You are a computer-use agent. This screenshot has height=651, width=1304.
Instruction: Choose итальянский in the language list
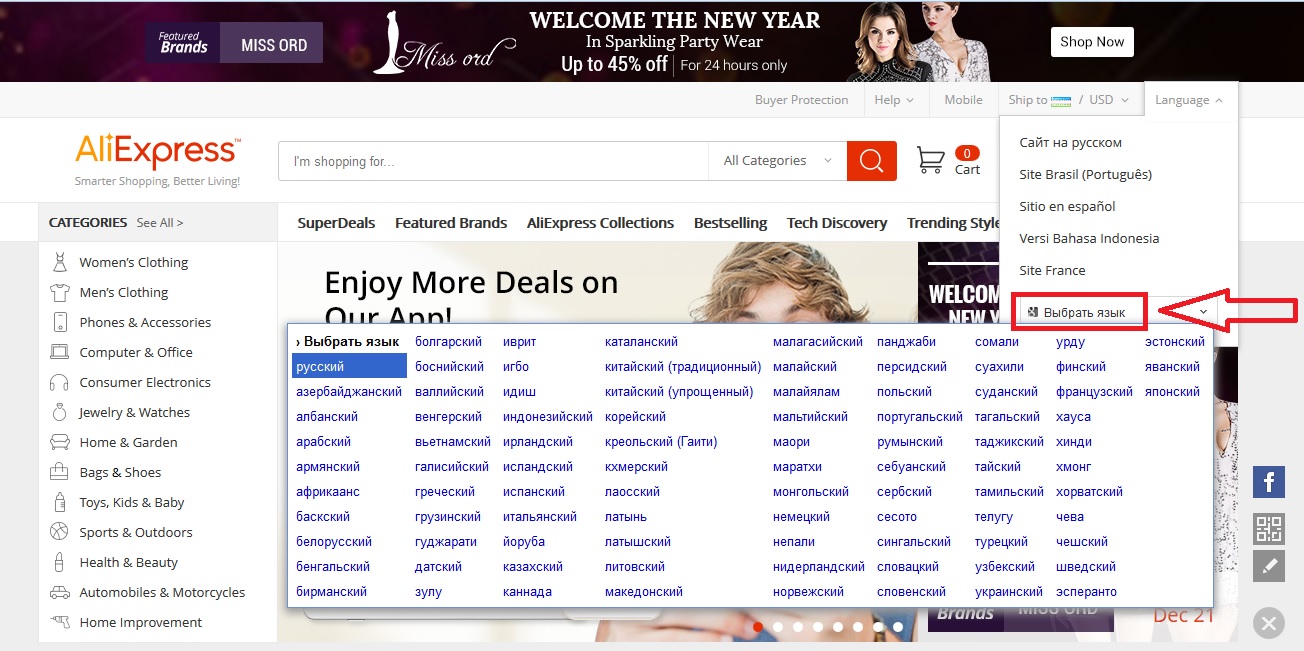[540, 517]
